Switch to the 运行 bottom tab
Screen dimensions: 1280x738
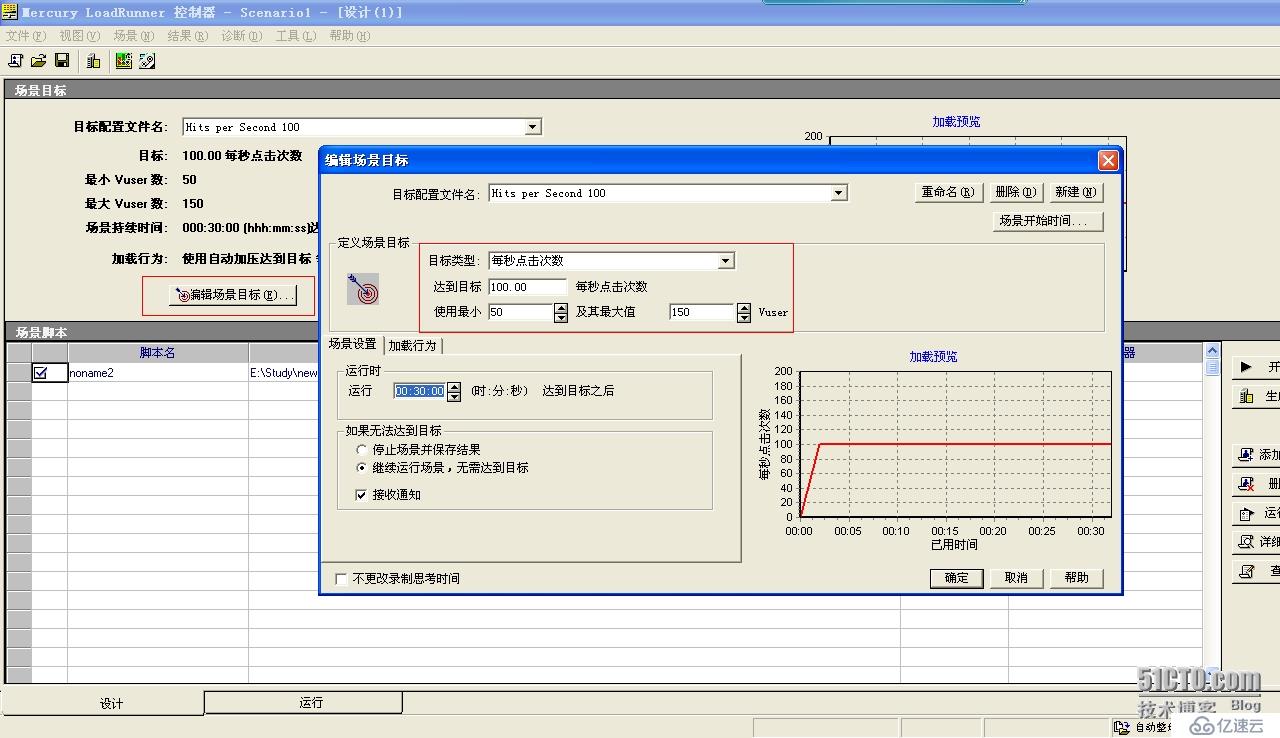304,703
